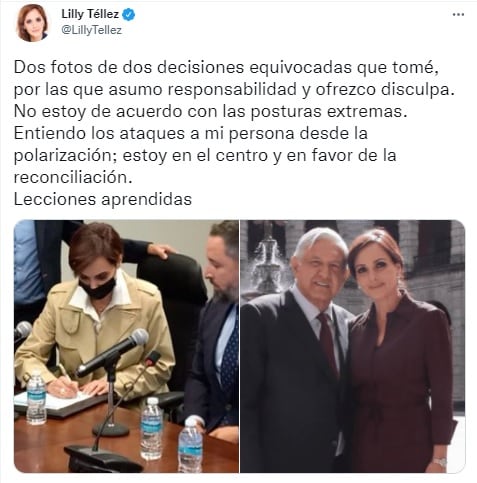This screenshot has height=483, width=477.
Task: Click the word "reconciliación." in the tweet
Action: 73,177
